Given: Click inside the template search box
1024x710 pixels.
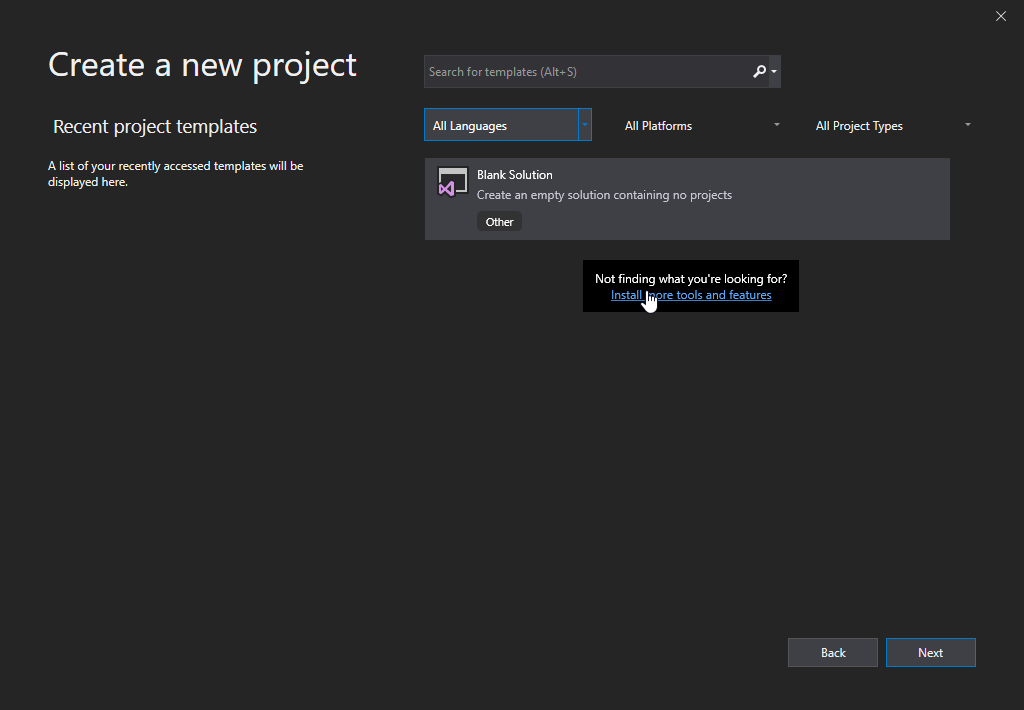Looking at the screenshot, I should click(590, 71).
